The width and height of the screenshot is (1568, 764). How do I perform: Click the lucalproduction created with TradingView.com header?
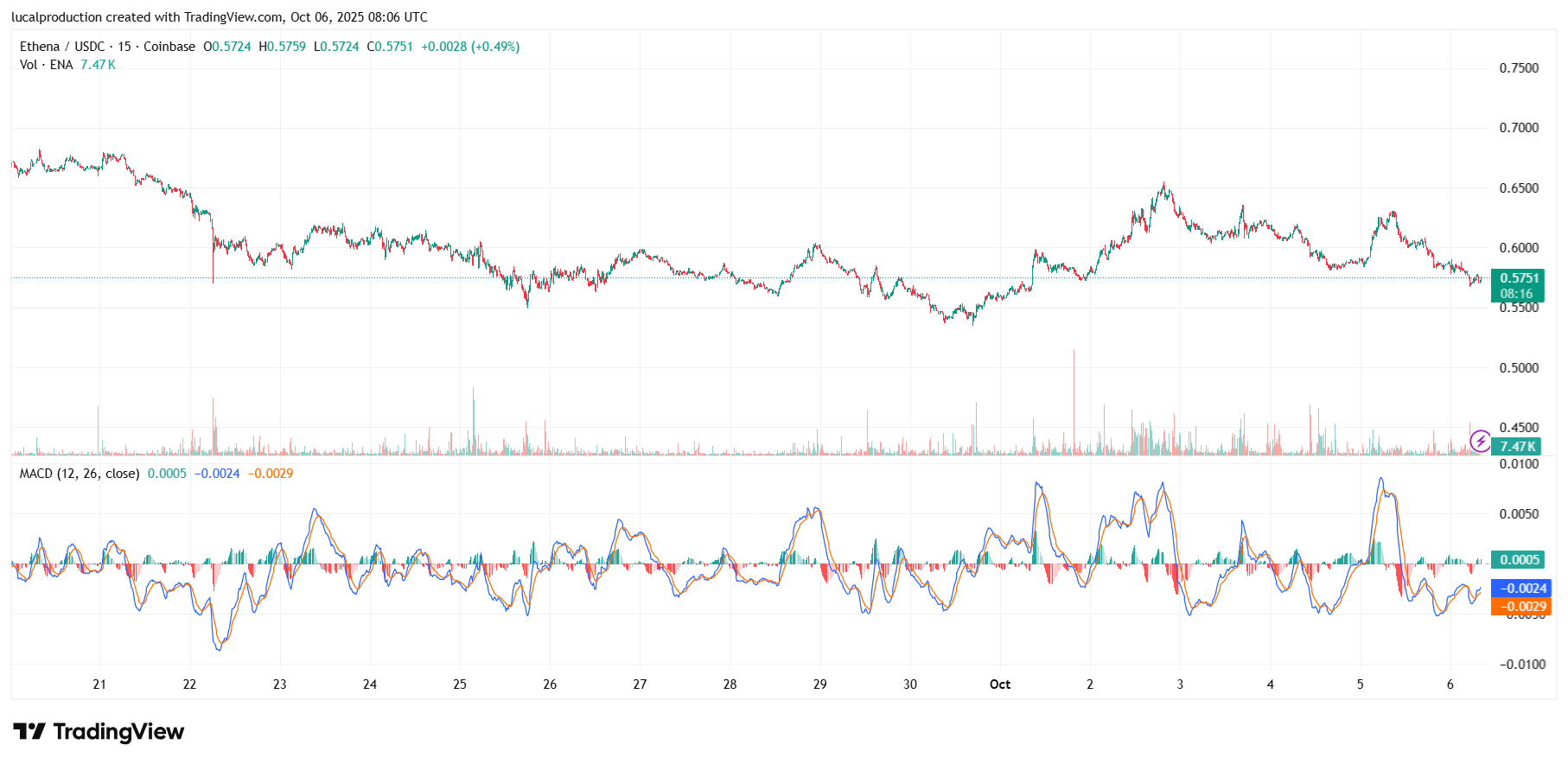[x=219, y=17]
